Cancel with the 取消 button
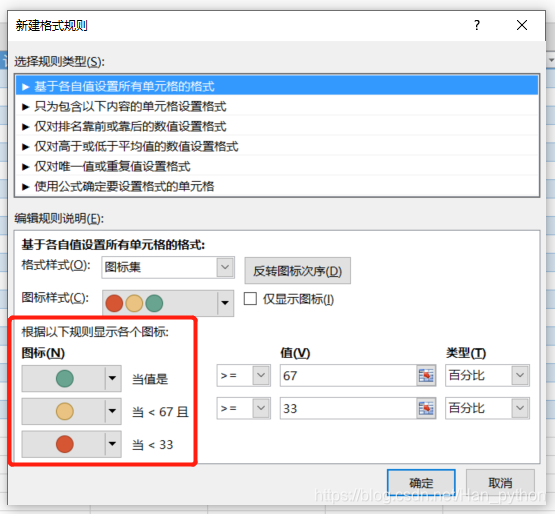Viewport: 555px width, 514px height. tap(500, 483)
